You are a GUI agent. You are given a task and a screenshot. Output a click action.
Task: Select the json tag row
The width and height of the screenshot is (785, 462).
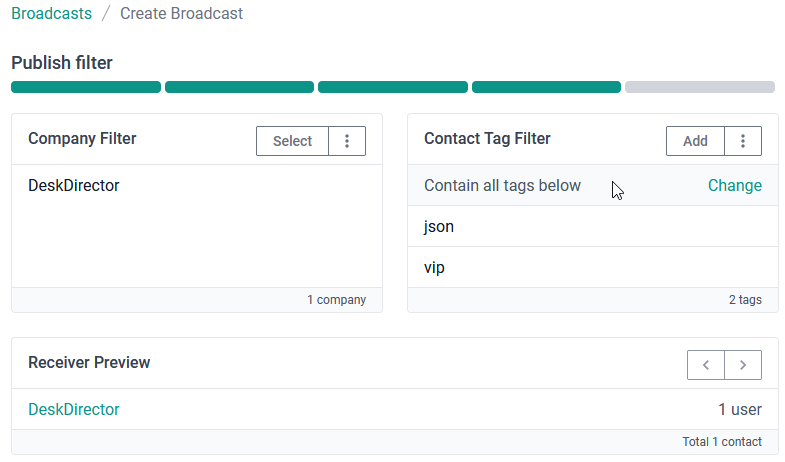click(x=593, y=226)
